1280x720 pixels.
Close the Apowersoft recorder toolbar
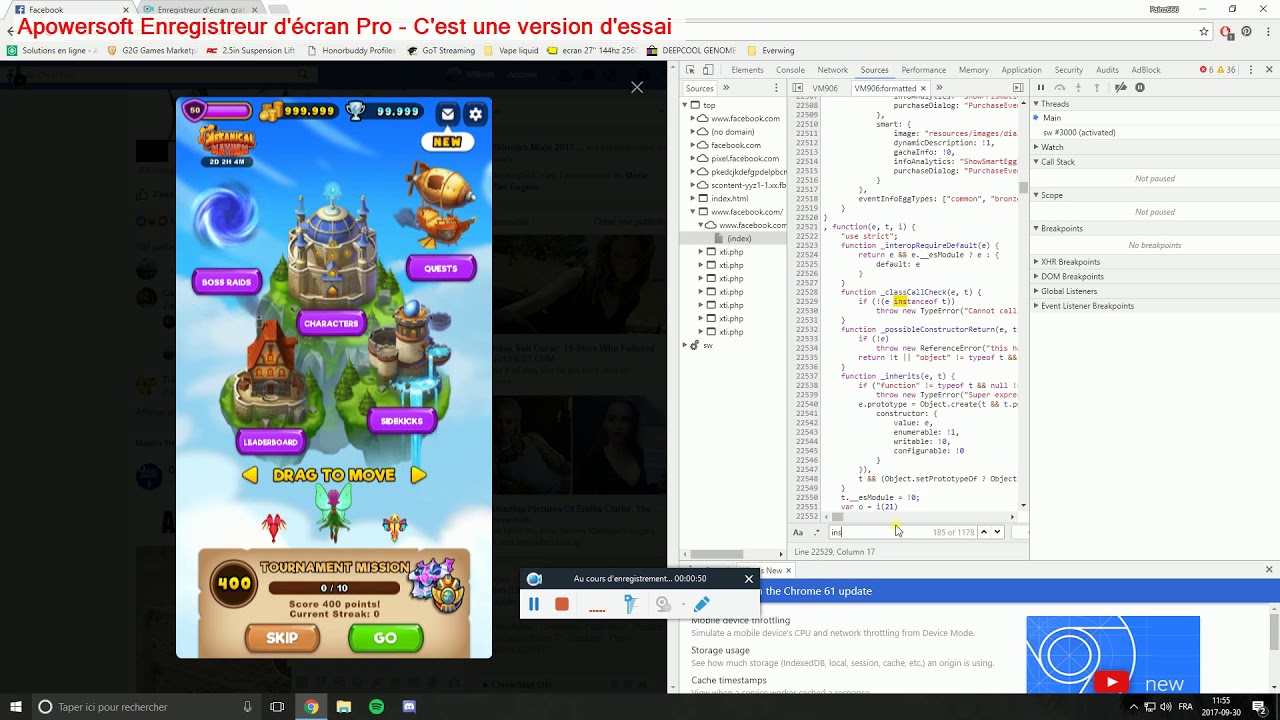pos(749,578)
